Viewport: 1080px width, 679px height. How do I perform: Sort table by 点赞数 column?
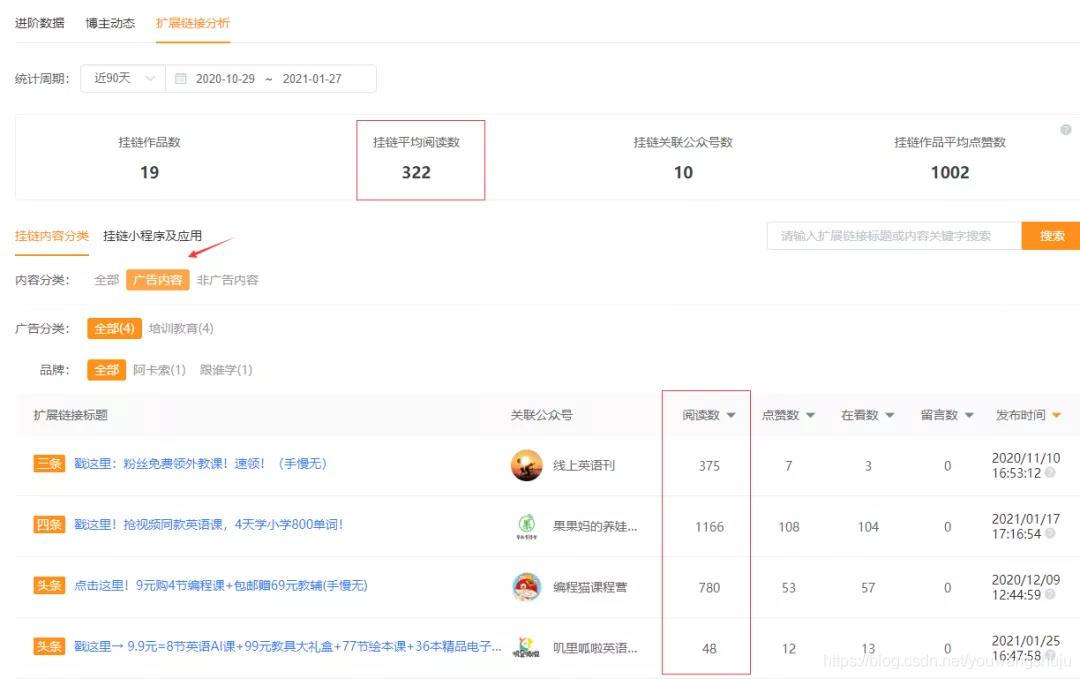click(x=788, y=416)
